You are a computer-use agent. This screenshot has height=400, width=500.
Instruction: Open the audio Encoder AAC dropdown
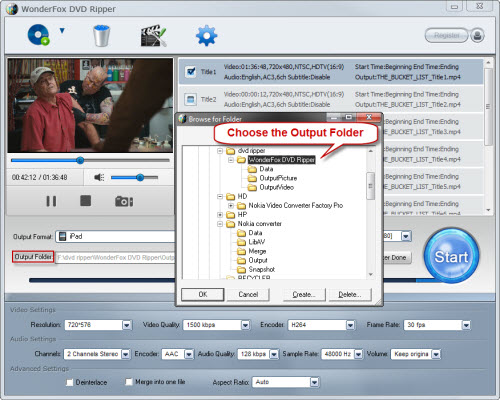(189, 354)
